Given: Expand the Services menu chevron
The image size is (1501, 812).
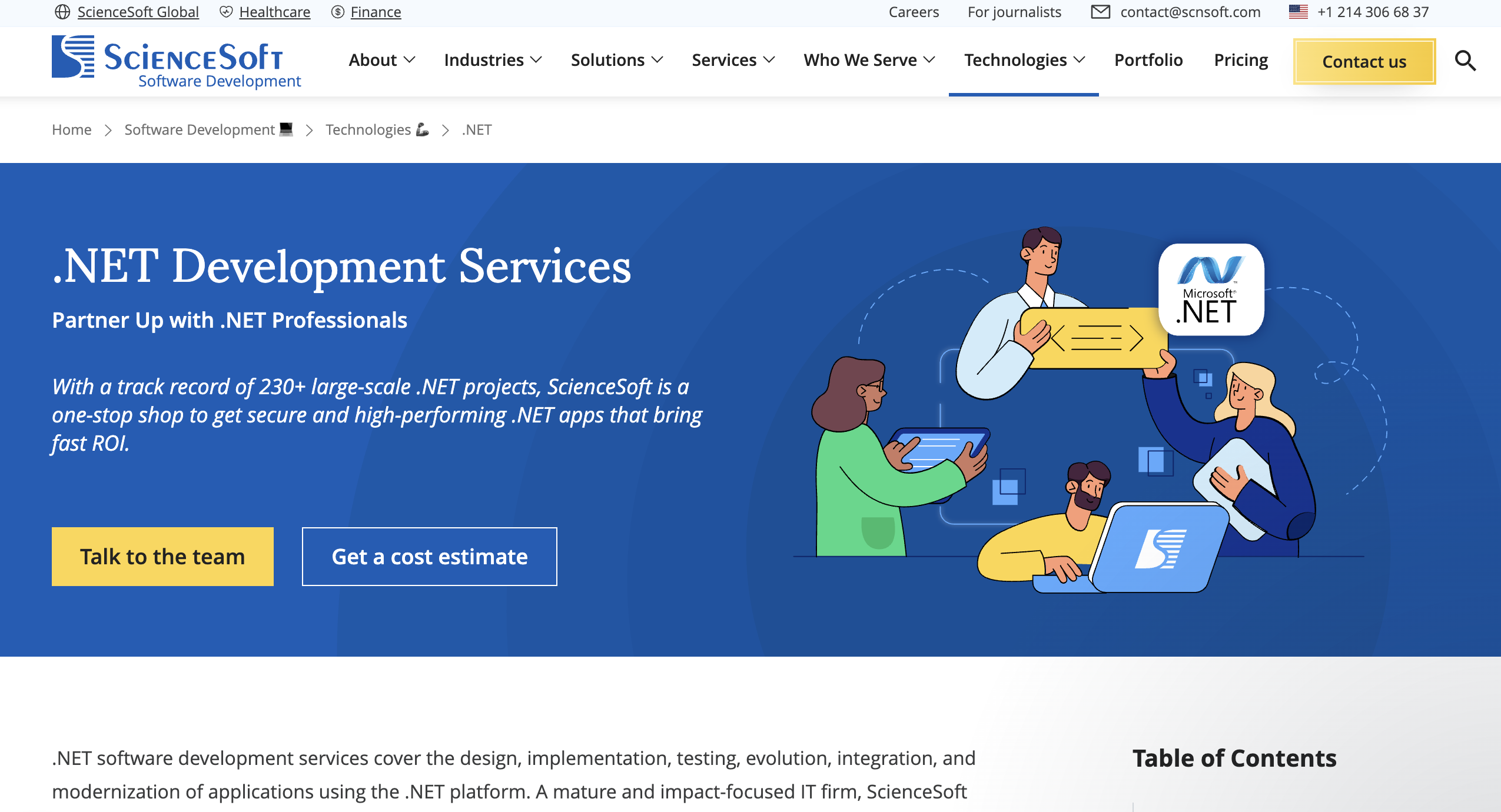Looking at the screenshot, I should pos(769,60).
